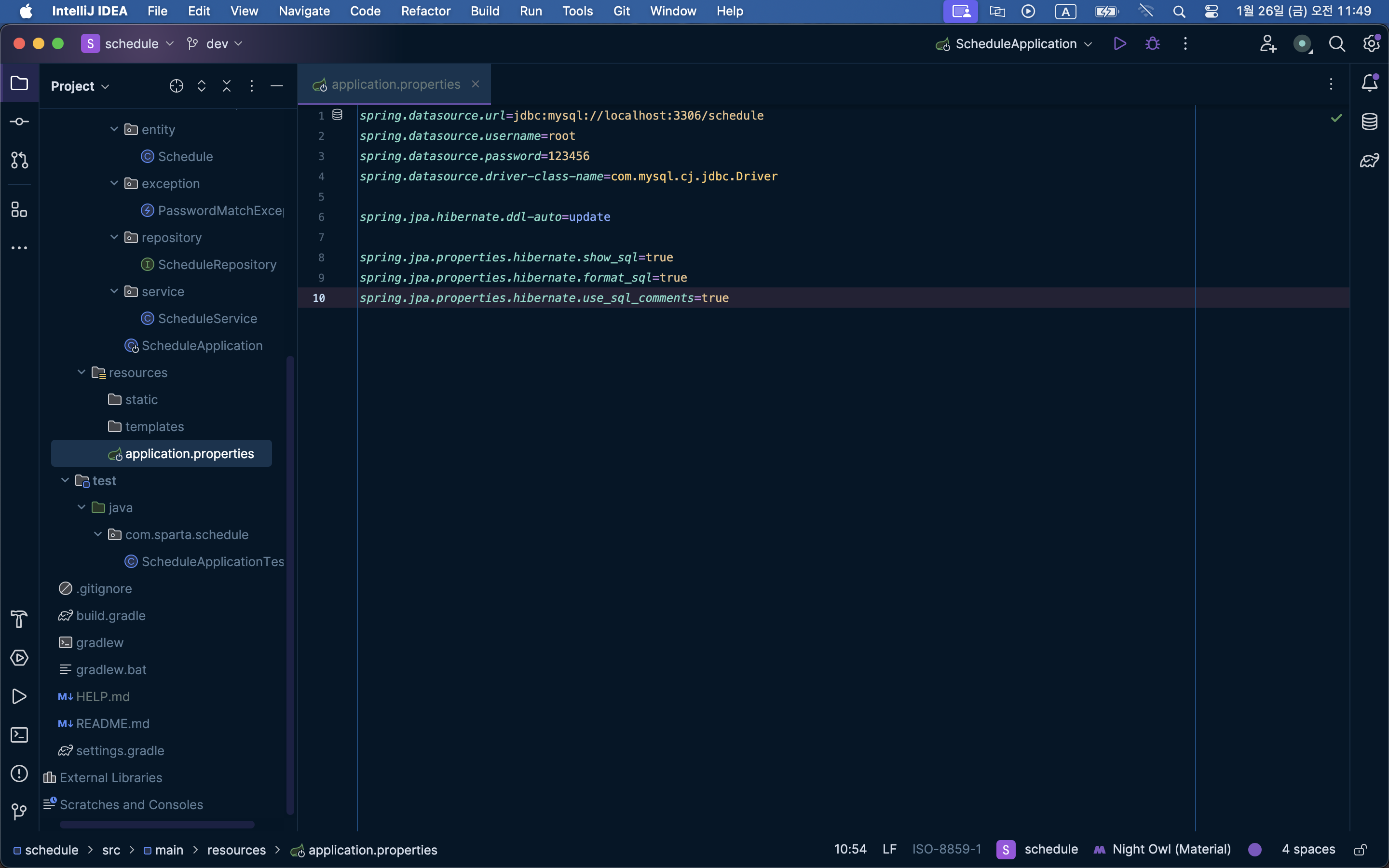Open the Terminal tool window
Screen dimensions: 1389x868
[x=19, y=735]
